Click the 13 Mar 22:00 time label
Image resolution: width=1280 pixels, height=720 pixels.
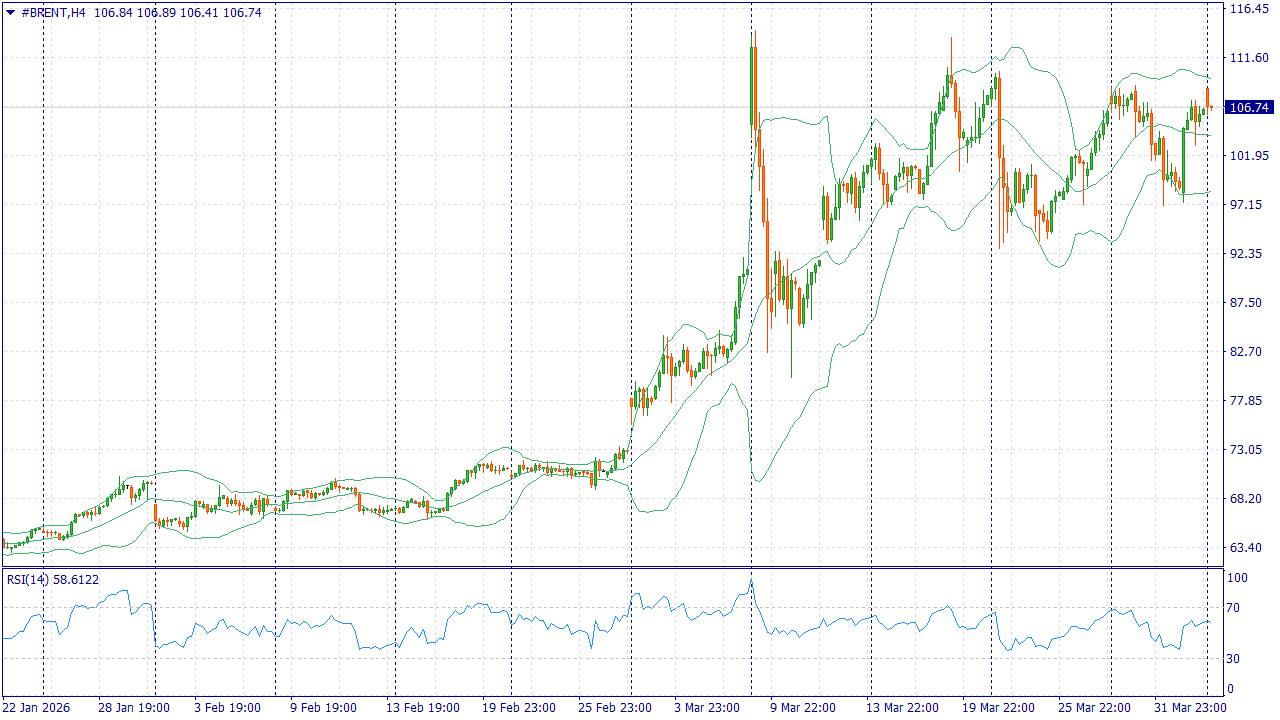[x=902, y=707]
